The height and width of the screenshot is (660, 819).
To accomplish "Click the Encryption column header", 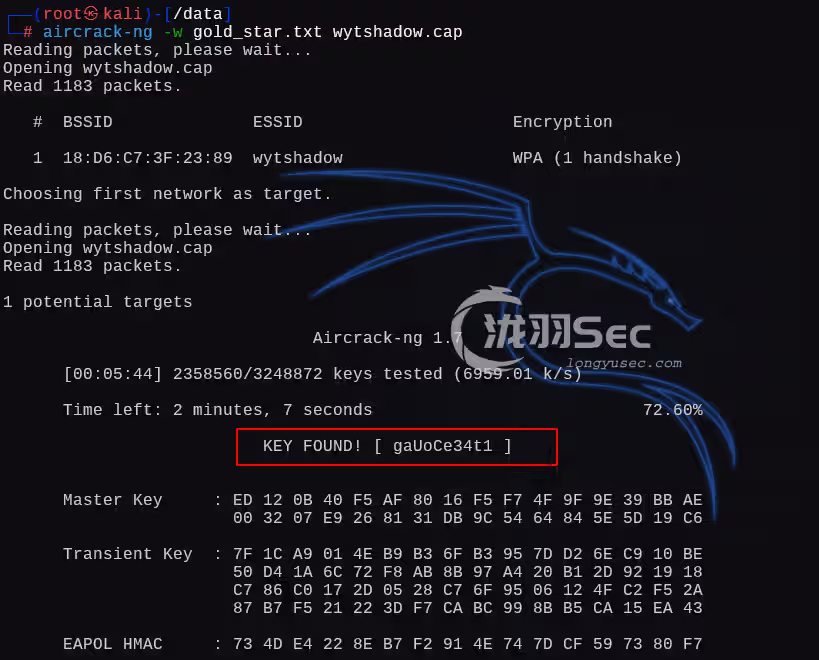I will [x=563, y=122].
